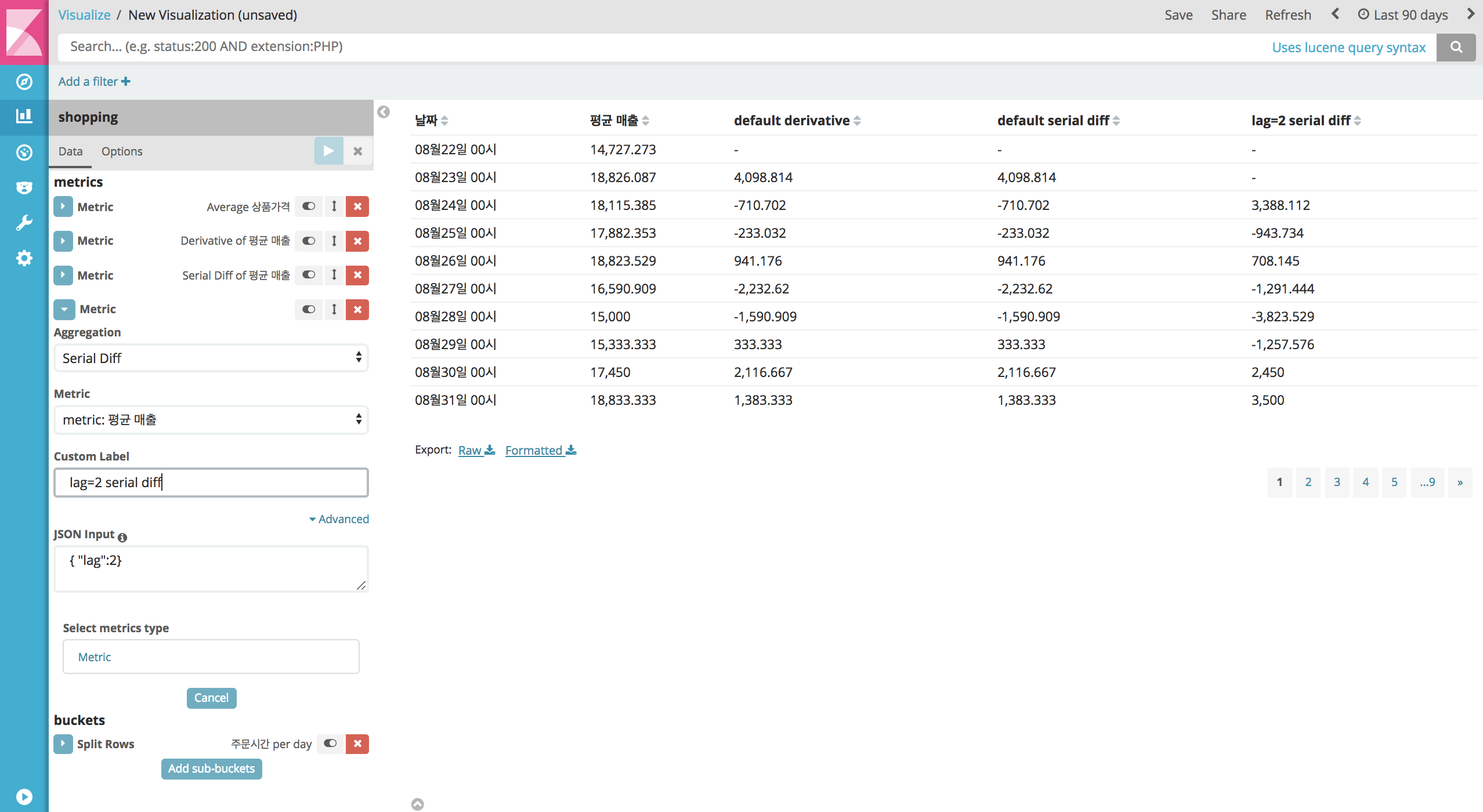1483x812 pixels.
Task: Open Dev Tools wrench icon
Action: click(24, 223)
